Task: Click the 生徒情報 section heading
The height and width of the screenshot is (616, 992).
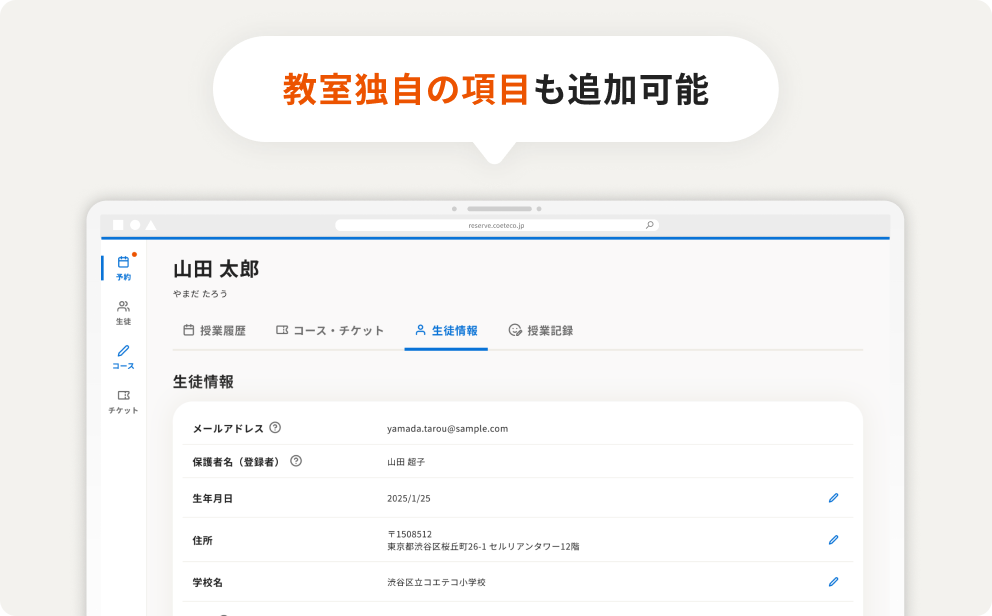Action: tap(204, 382)
